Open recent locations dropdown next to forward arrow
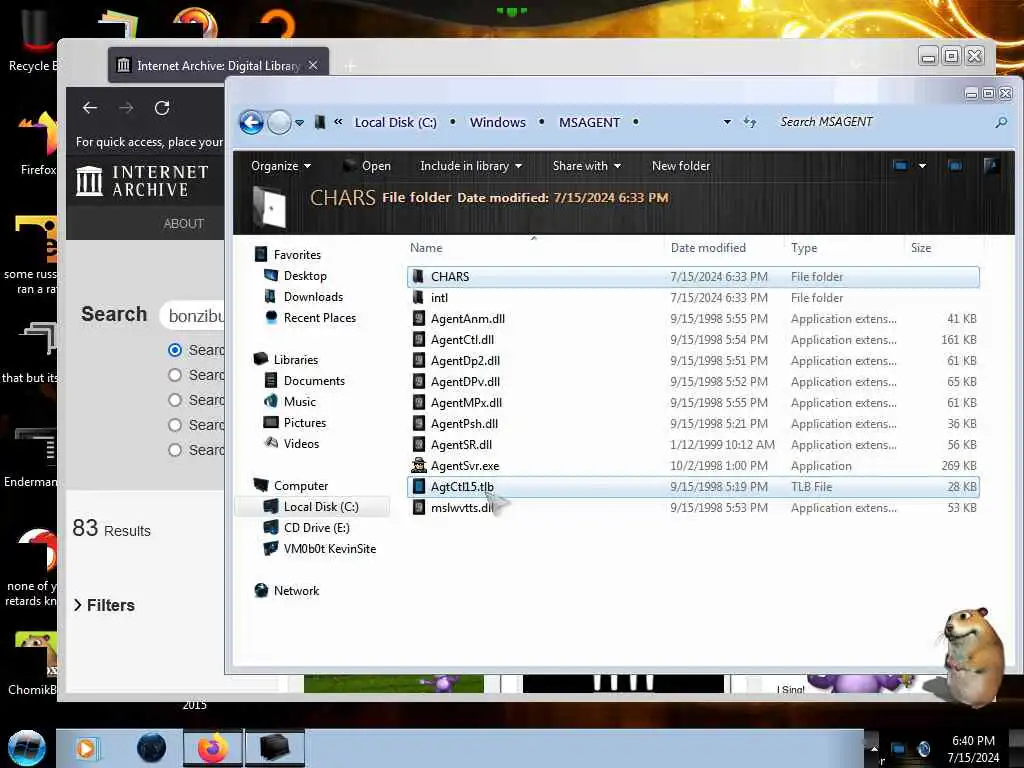Image resolution: width=1024 pixels, height=768 pixels. (x=299, y=123)
